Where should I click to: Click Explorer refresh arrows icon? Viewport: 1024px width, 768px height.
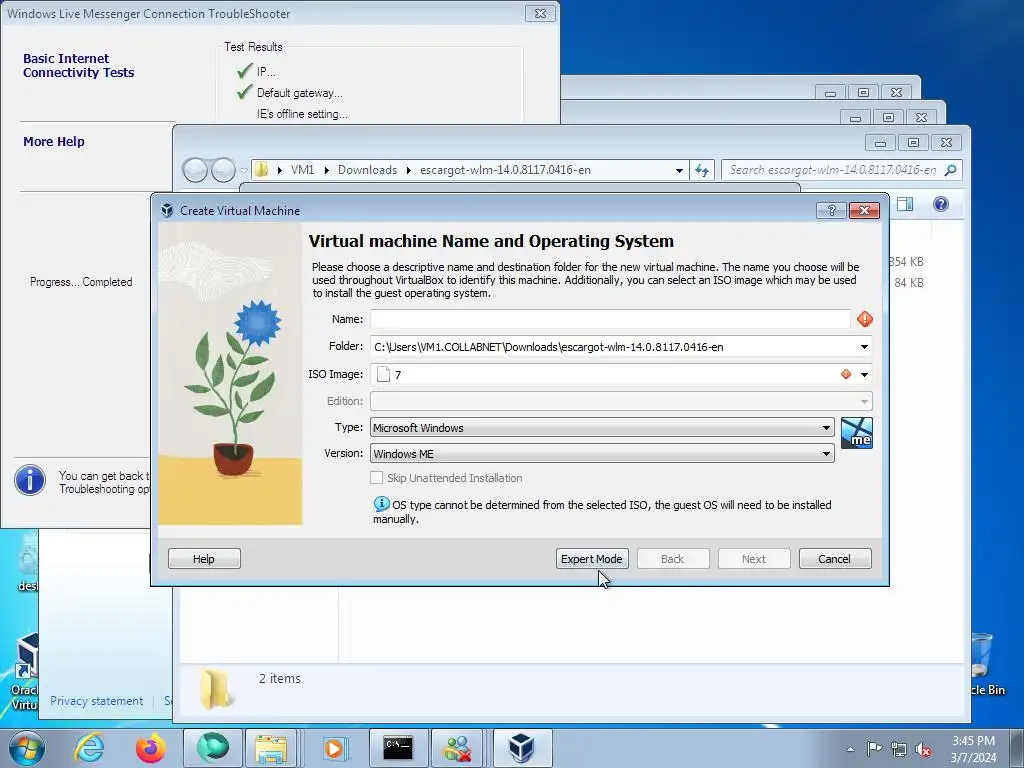(702, 170)
